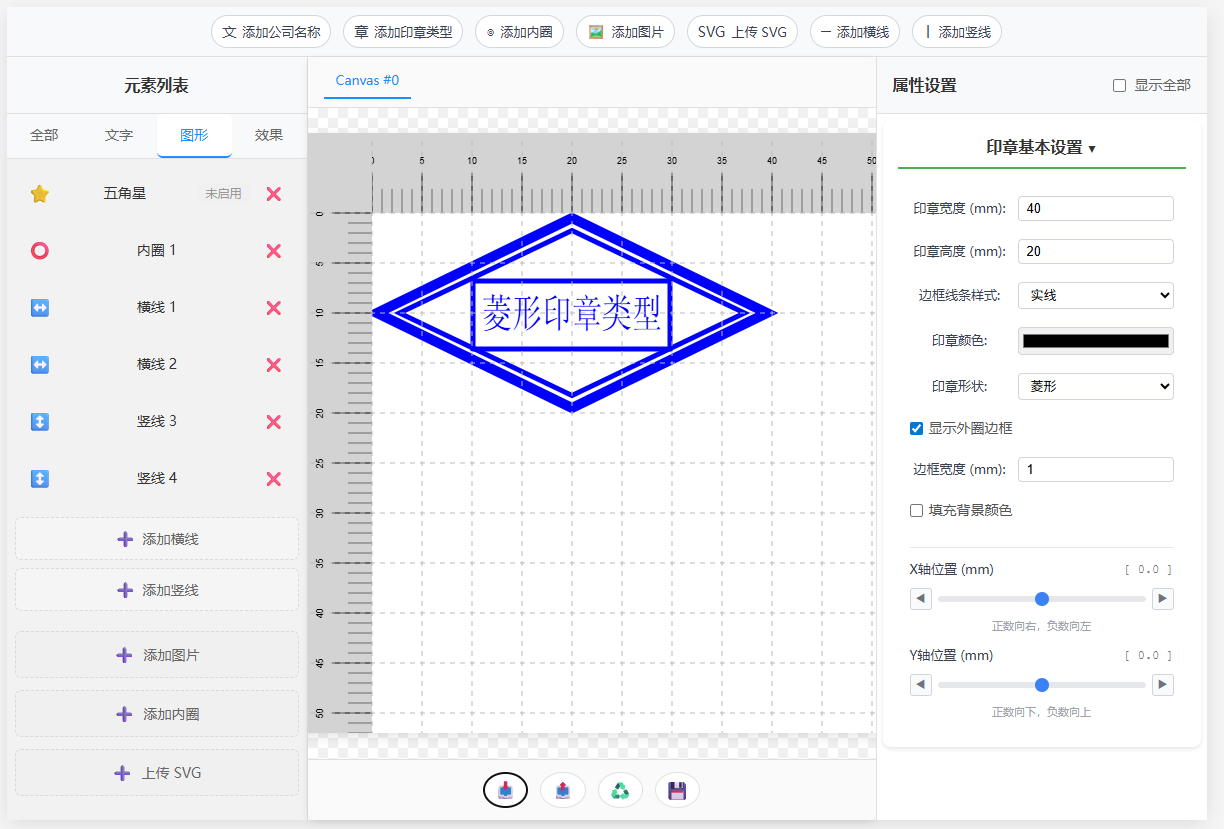The image size is (1224, 829).
Task: Click the right arrow of Y轴位置 slider
Action: click(x=1162, y=685)
